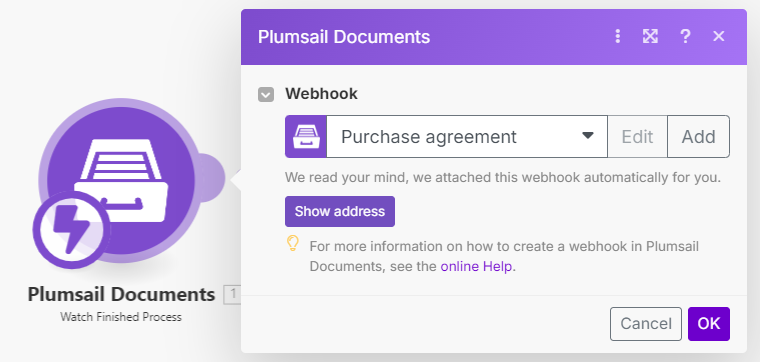Select the Plumsail Documents module circle

122,180
